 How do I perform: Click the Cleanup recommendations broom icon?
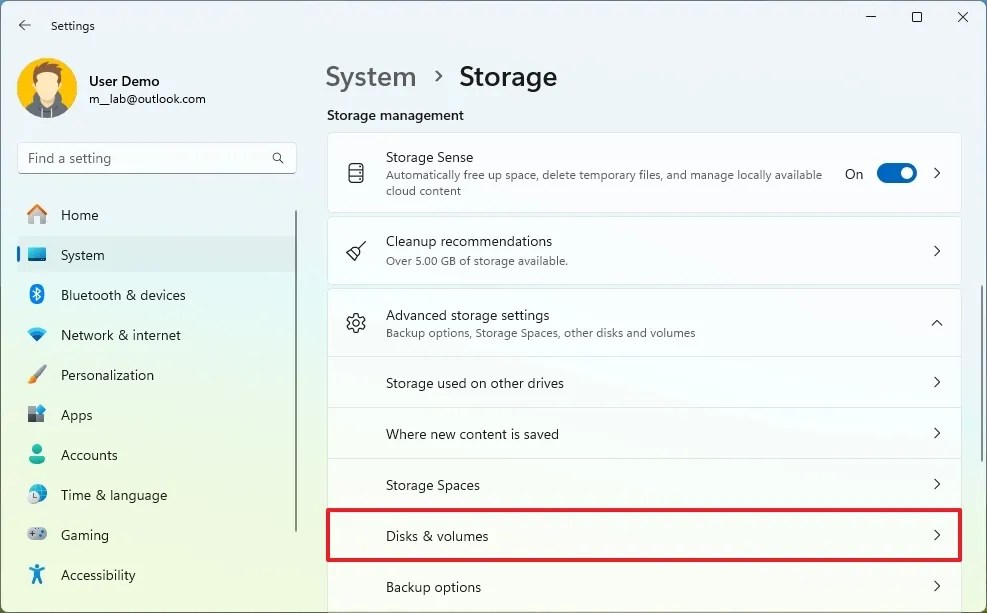(356, 251)
